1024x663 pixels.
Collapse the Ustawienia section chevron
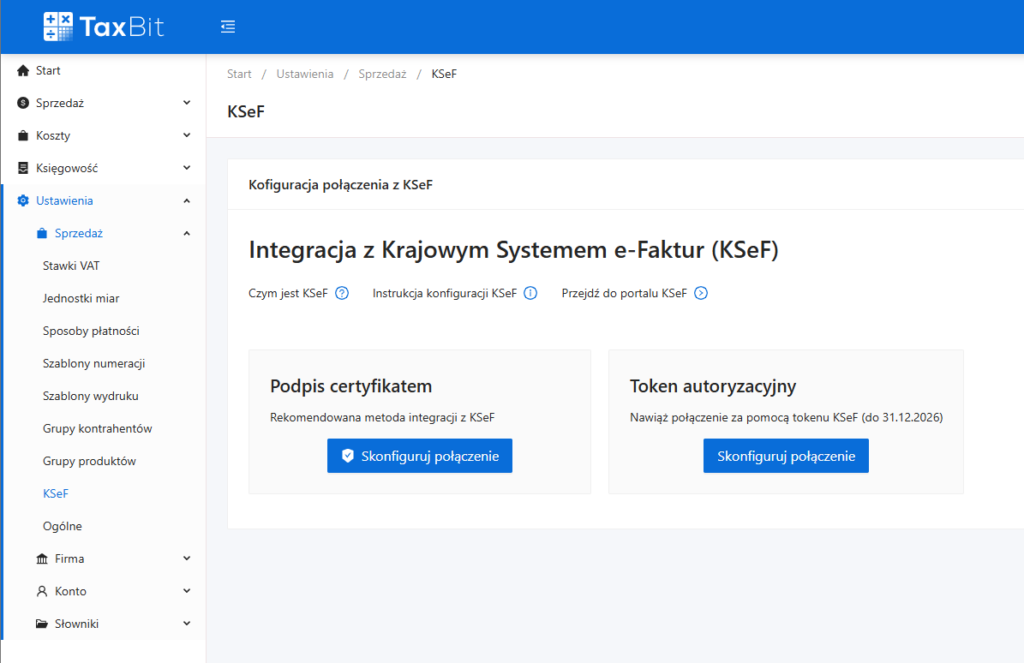pyautogui.click(x=187, y=201)
